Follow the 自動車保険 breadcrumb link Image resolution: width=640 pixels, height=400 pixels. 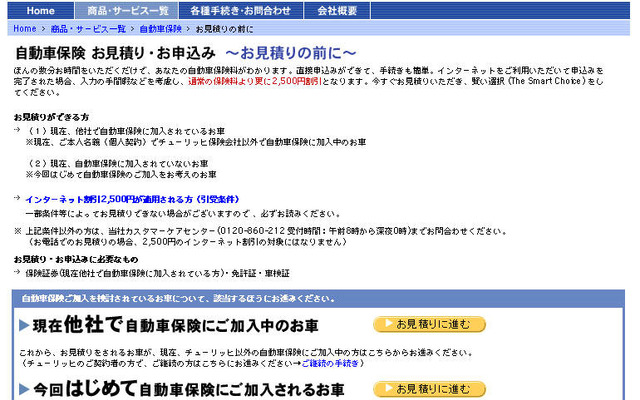[x=160, y=29]
